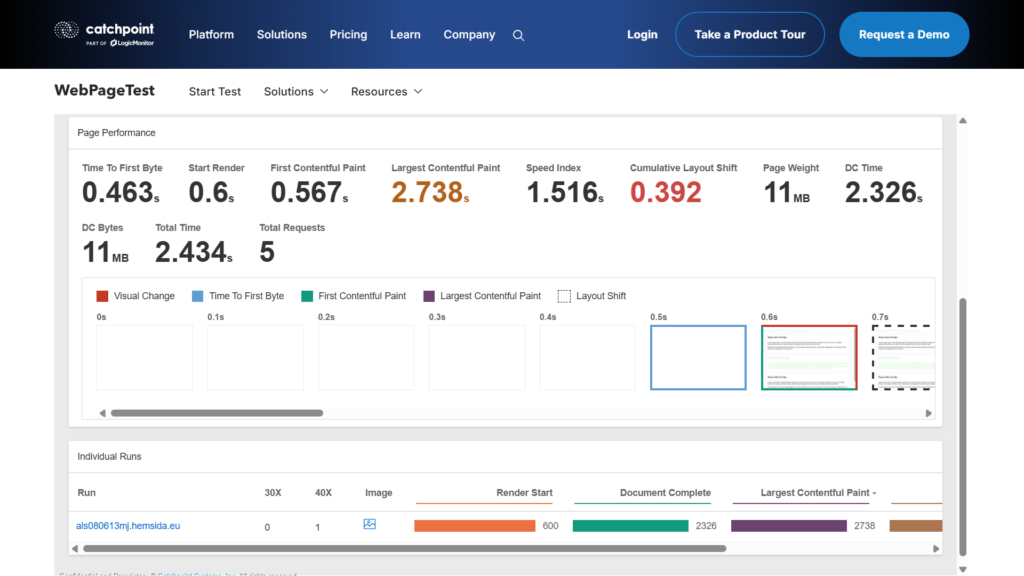Select the 0.6s filmstrip thumbnail
1024x576 pixels.
click(x=809, y=357)
